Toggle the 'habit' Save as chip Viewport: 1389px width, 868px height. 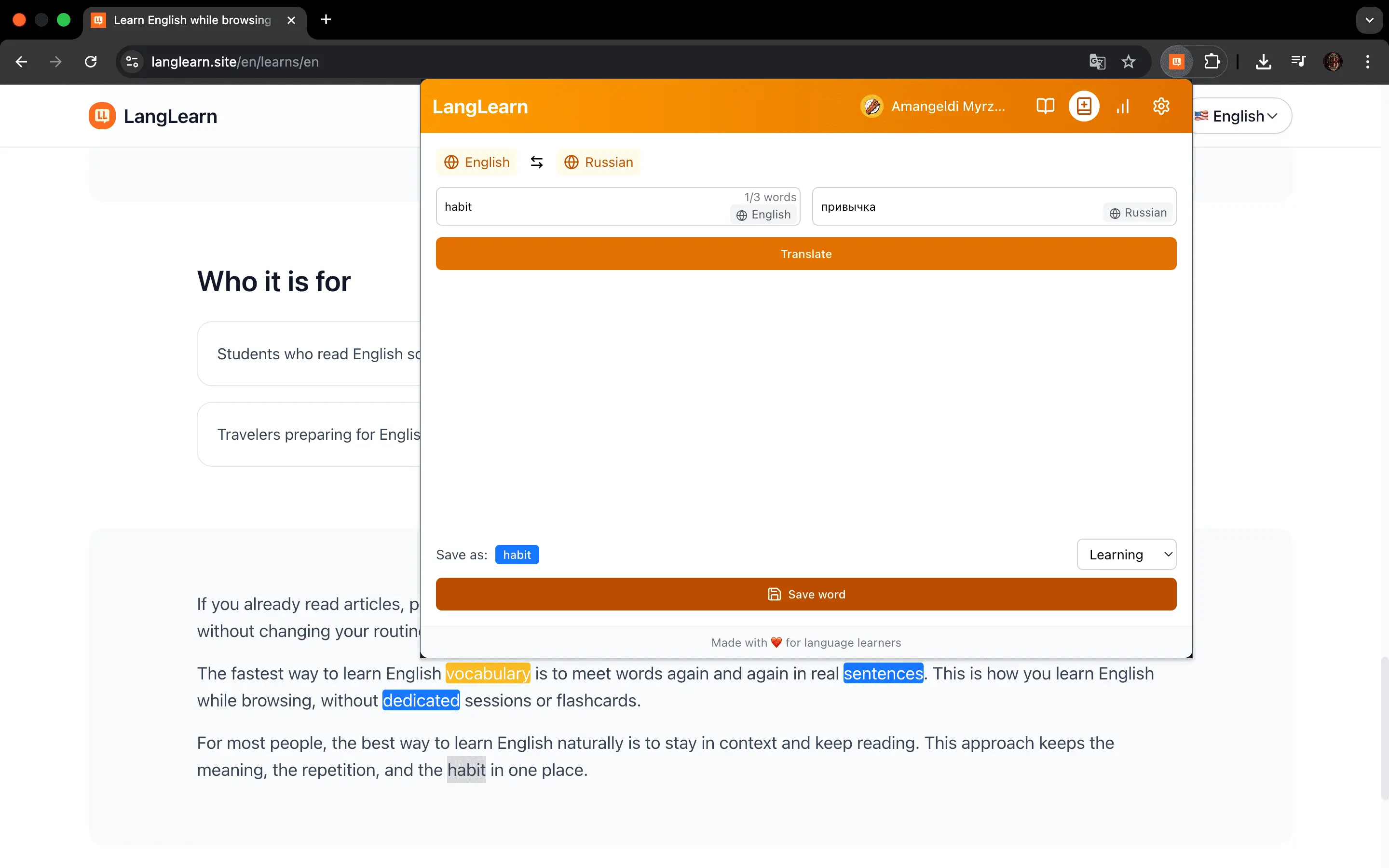tap(517, 555)
